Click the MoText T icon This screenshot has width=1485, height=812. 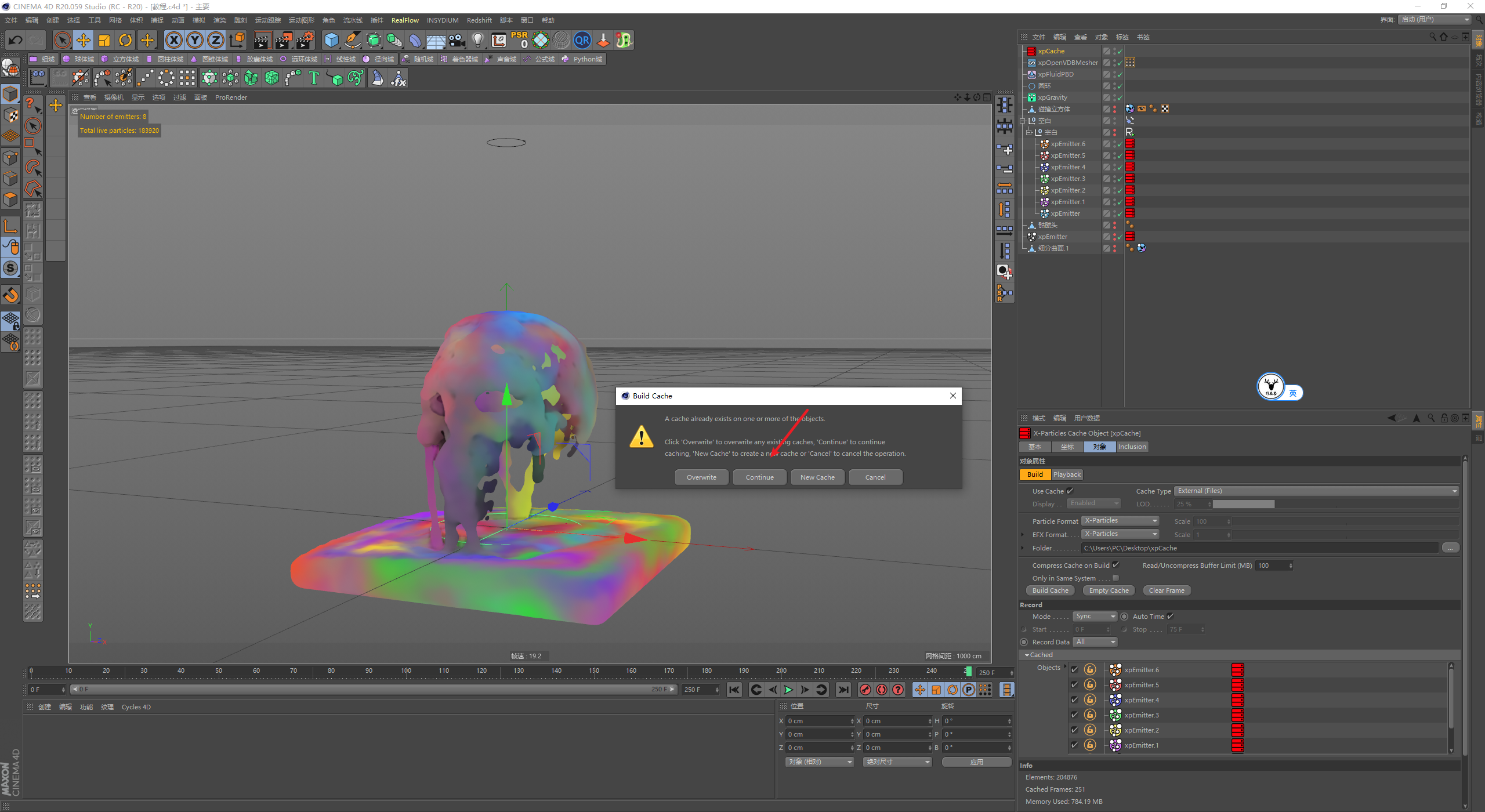click(x=314, y=78)
